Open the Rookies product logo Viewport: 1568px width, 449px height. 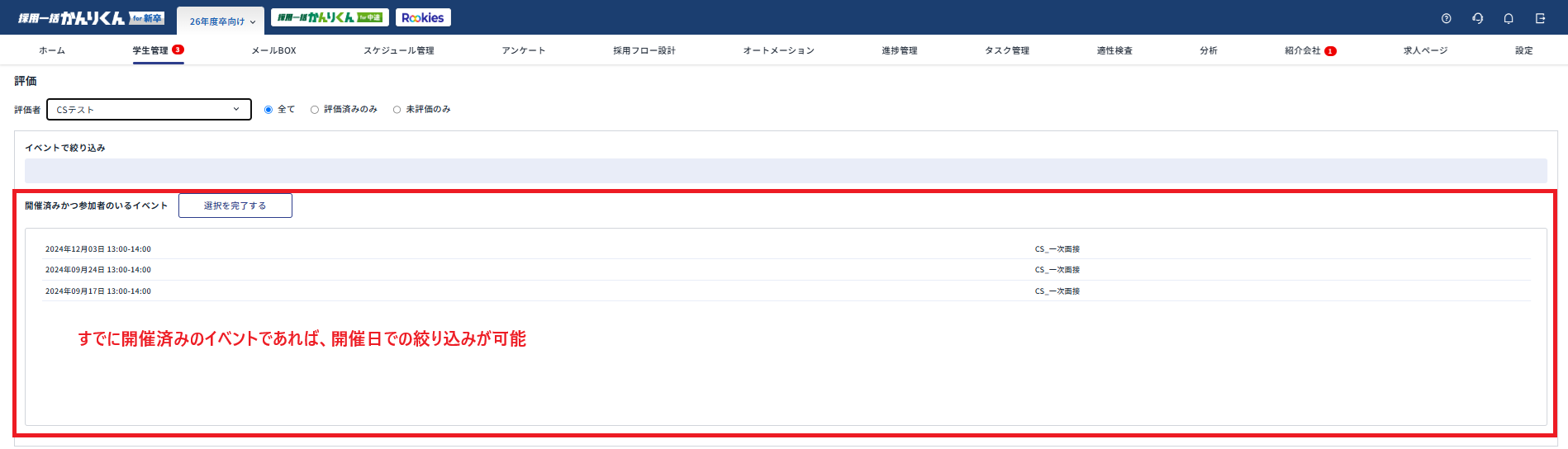click(x=423, y=17)
